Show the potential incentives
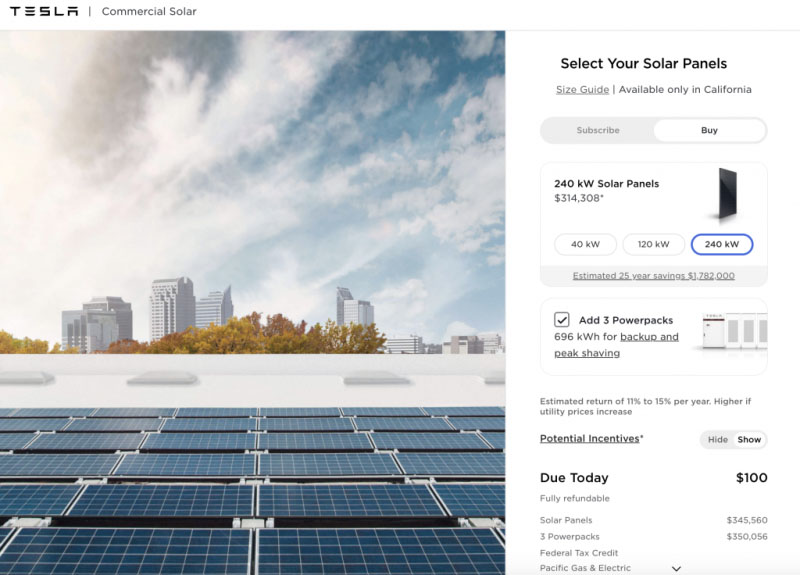Viewport: 800px width, 575px height. click(749, 440)
